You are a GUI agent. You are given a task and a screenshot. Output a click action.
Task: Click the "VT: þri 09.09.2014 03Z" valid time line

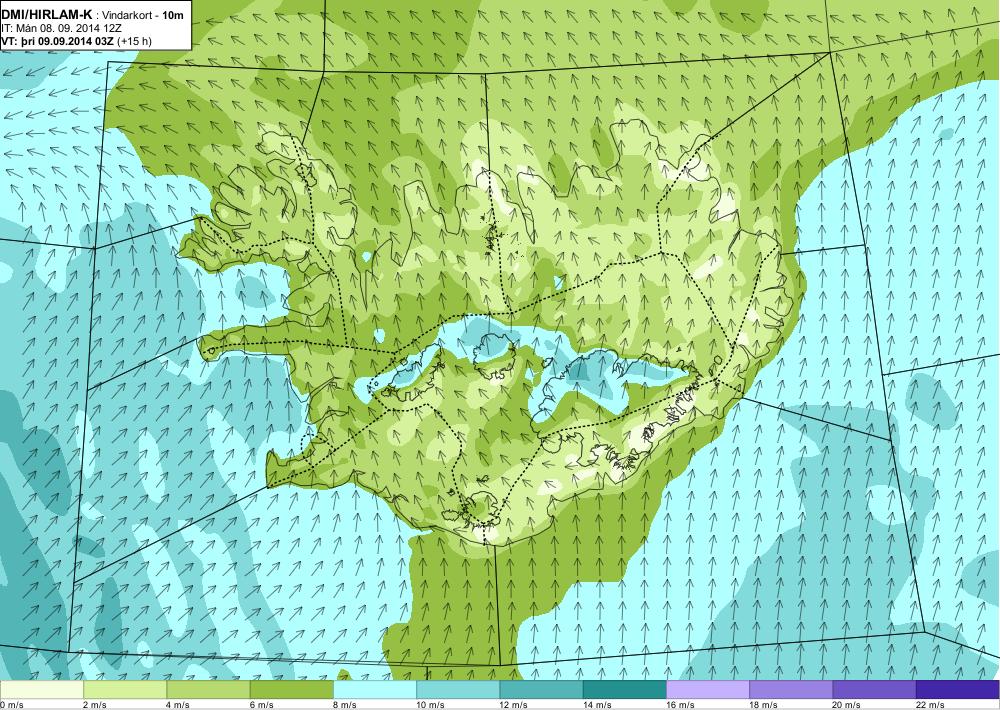[x=59, y=41]
